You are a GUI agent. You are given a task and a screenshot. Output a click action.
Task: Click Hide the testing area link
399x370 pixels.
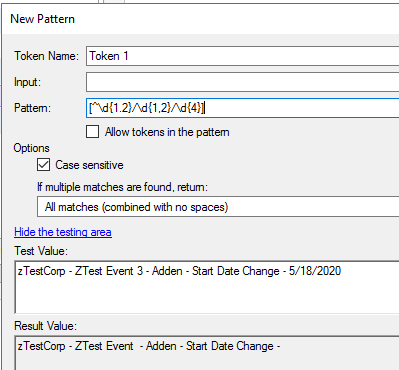coord(63,232)
